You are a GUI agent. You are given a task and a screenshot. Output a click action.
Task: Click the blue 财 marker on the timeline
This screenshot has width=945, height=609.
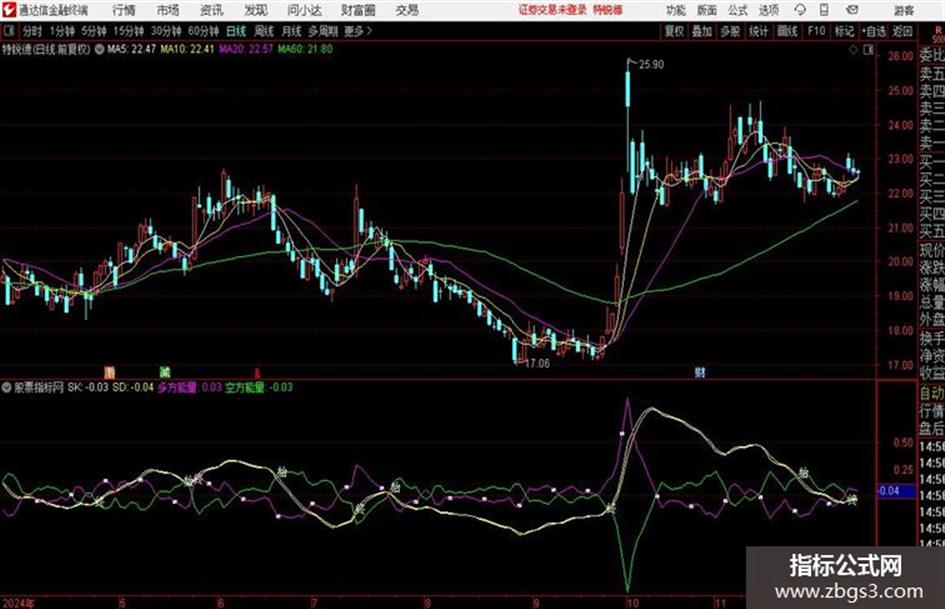700,373
